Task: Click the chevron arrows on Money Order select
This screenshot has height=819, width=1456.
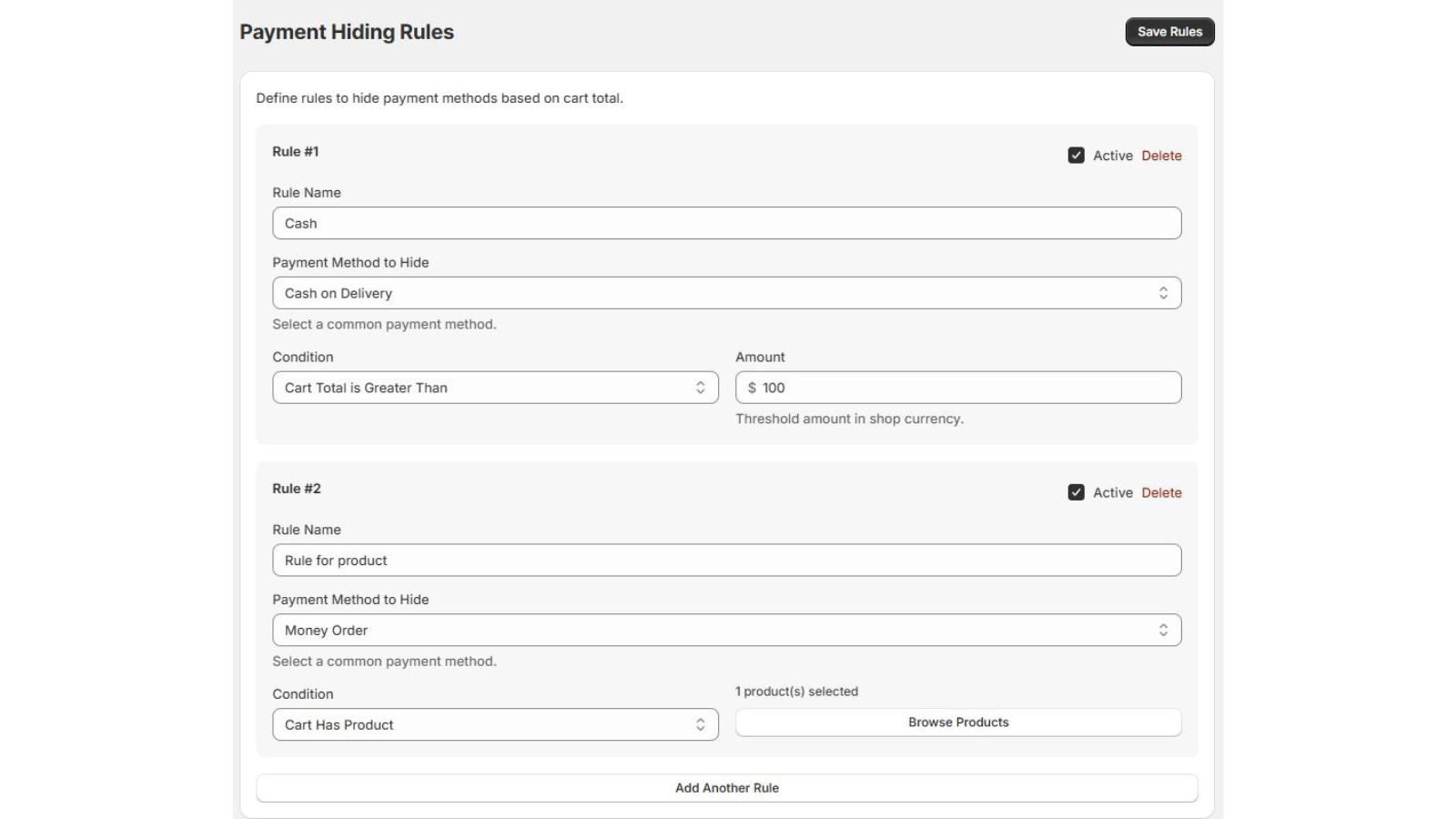Action: click(1163, 630)
